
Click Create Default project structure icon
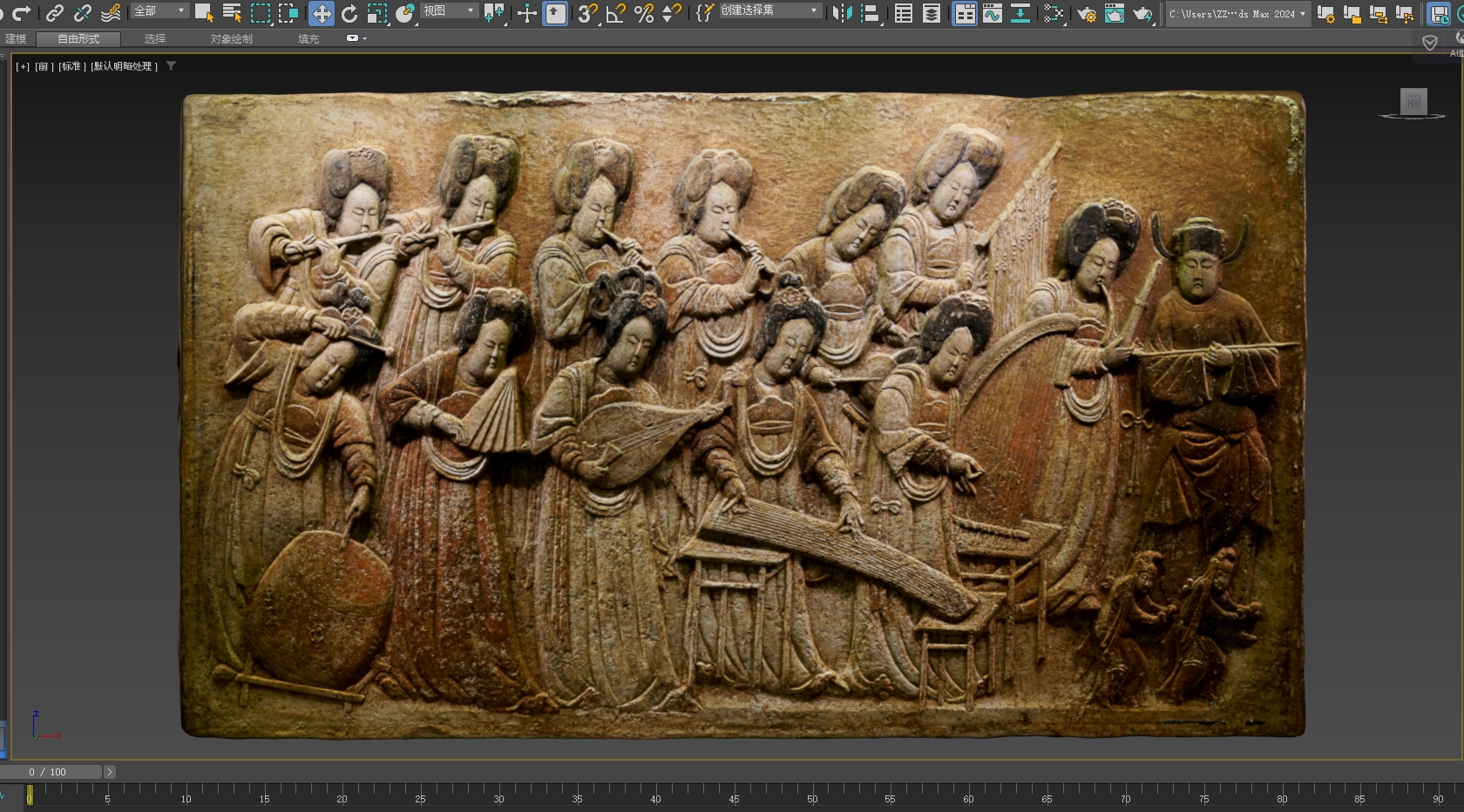[x=1378, y=13]
